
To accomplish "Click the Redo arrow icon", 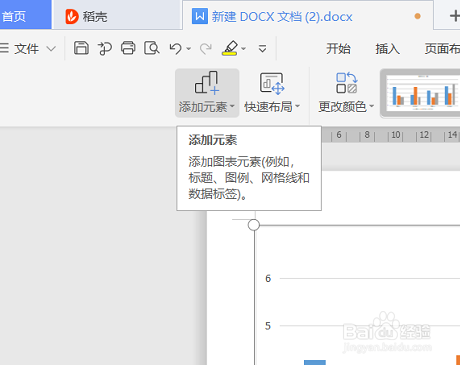I will point(206,49).
